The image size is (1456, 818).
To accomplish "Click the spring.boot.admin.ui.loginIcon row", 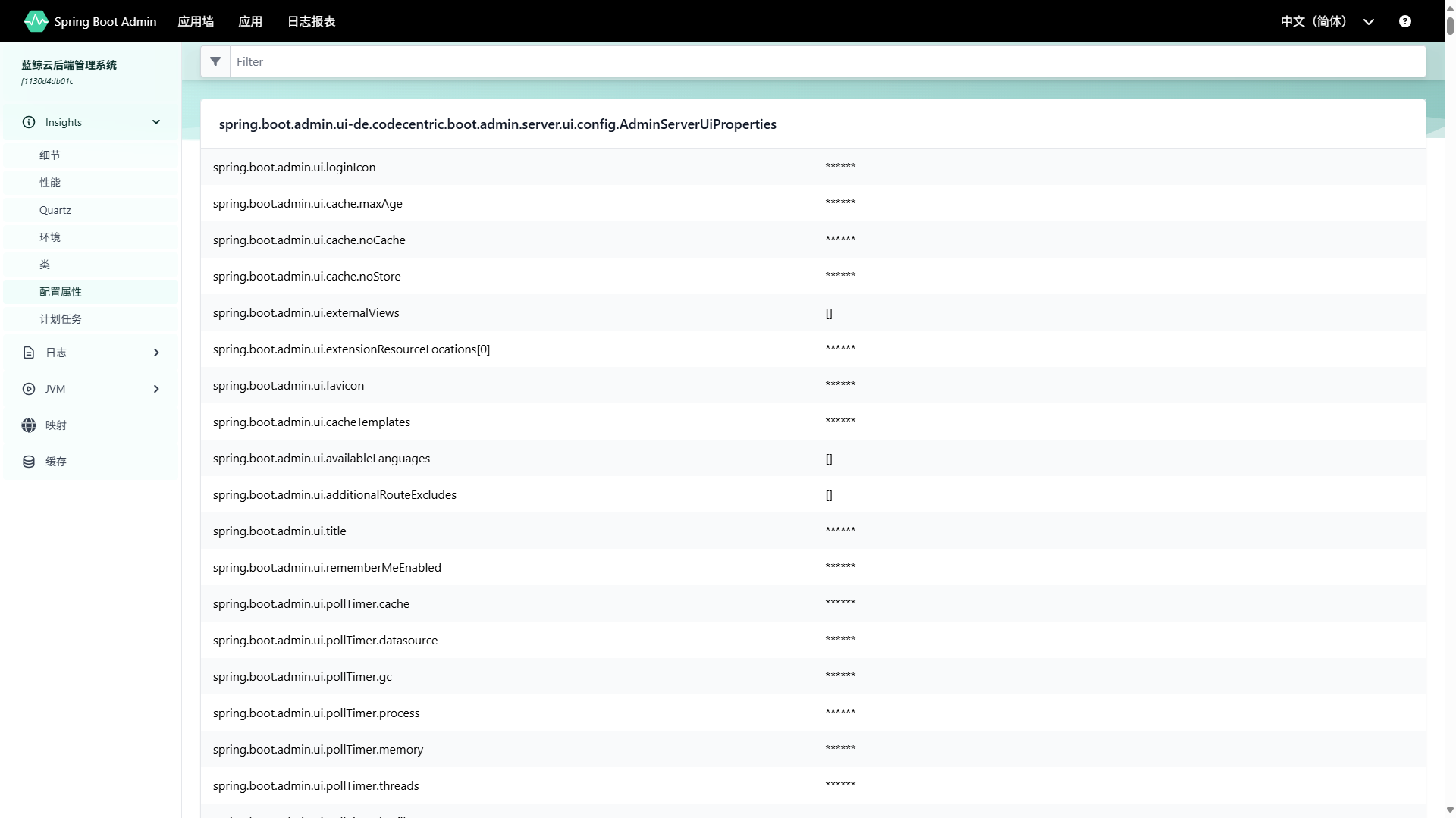I will [x=813, y=167].
